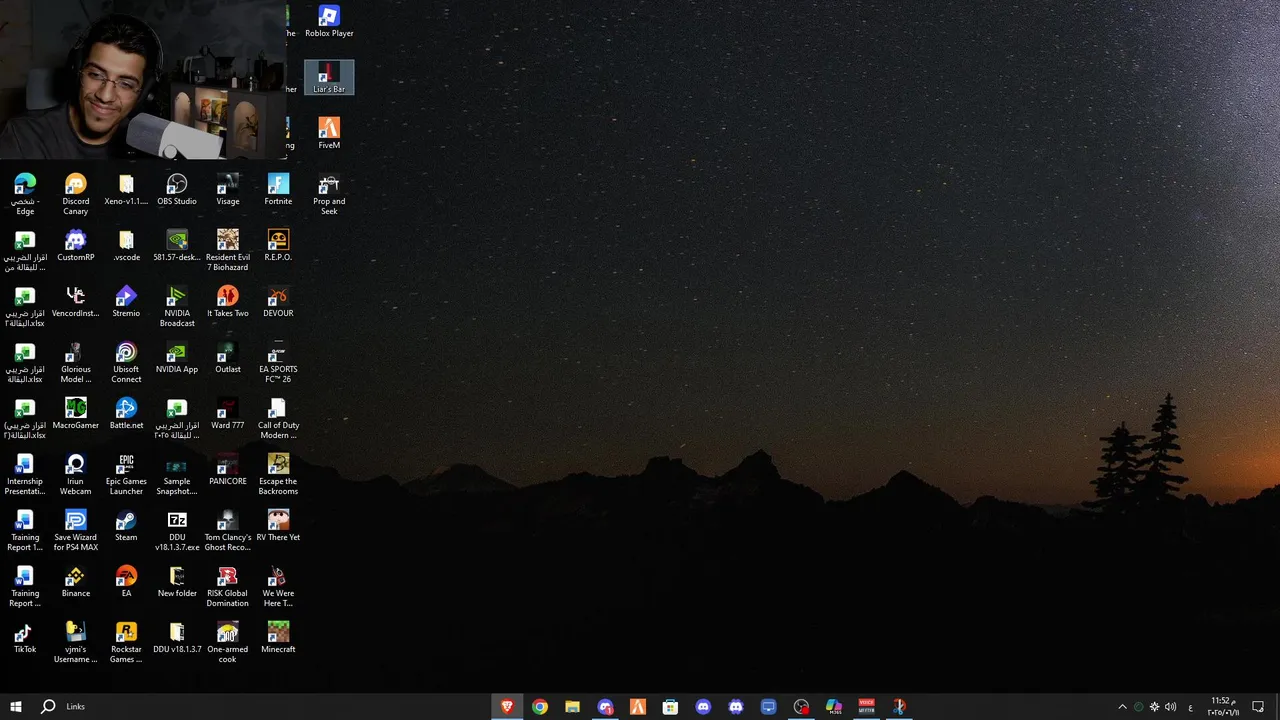
Task: Select the Glorious Model desktop shortcut
Action: (x=76, y=362)
